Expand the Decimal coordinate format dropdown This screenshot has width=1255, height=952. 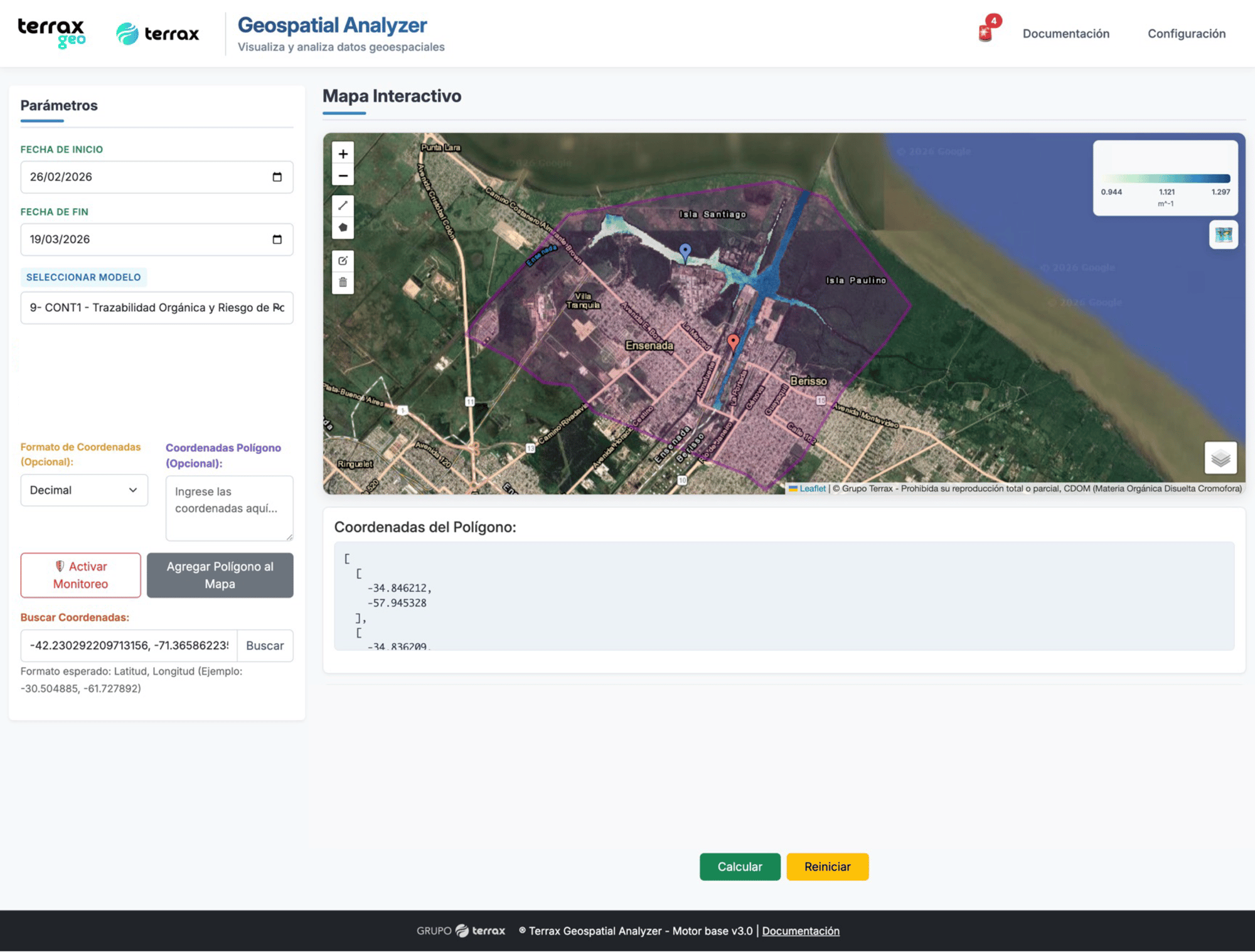coord(84,490)
